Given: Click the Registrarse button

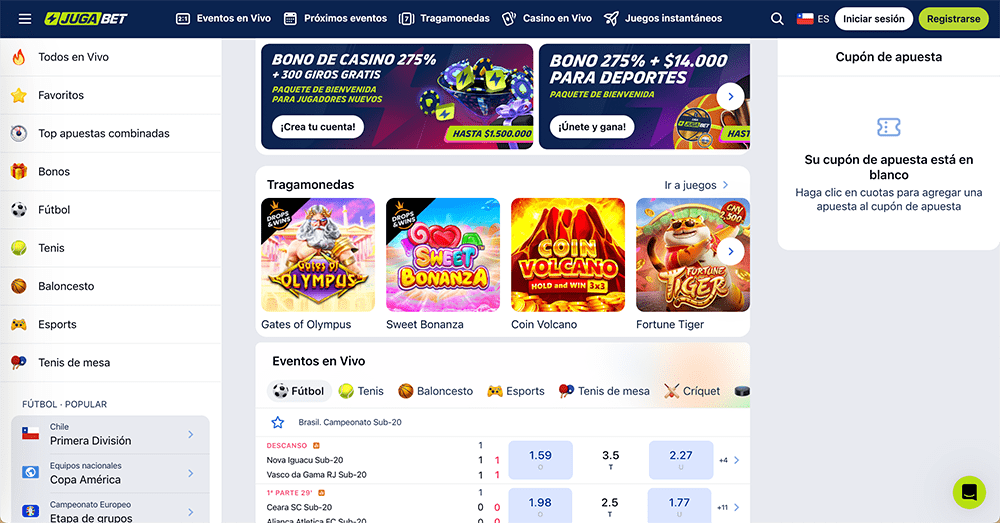Looking at the screenshot, I should pyautogui.click(x=953, y=19).
